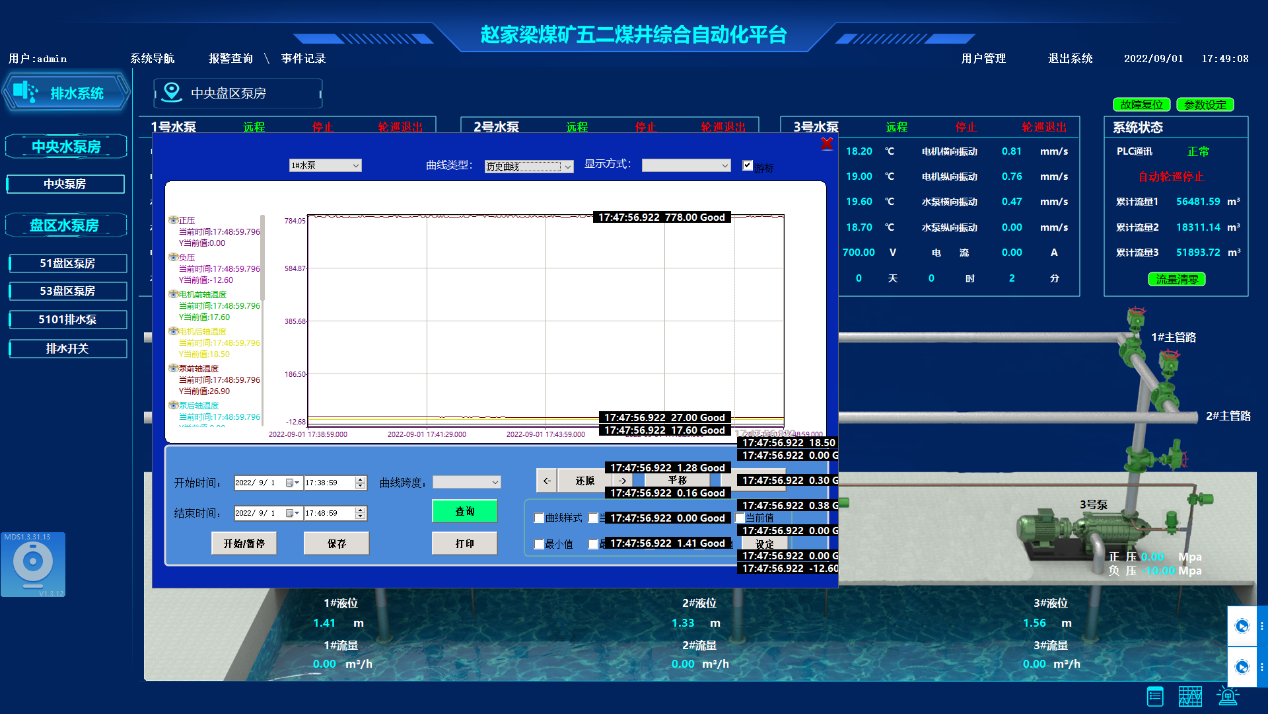Open the 1#水泵 pump selection dropdown
The image size is (1268, 714).
(x=325, y=165)
